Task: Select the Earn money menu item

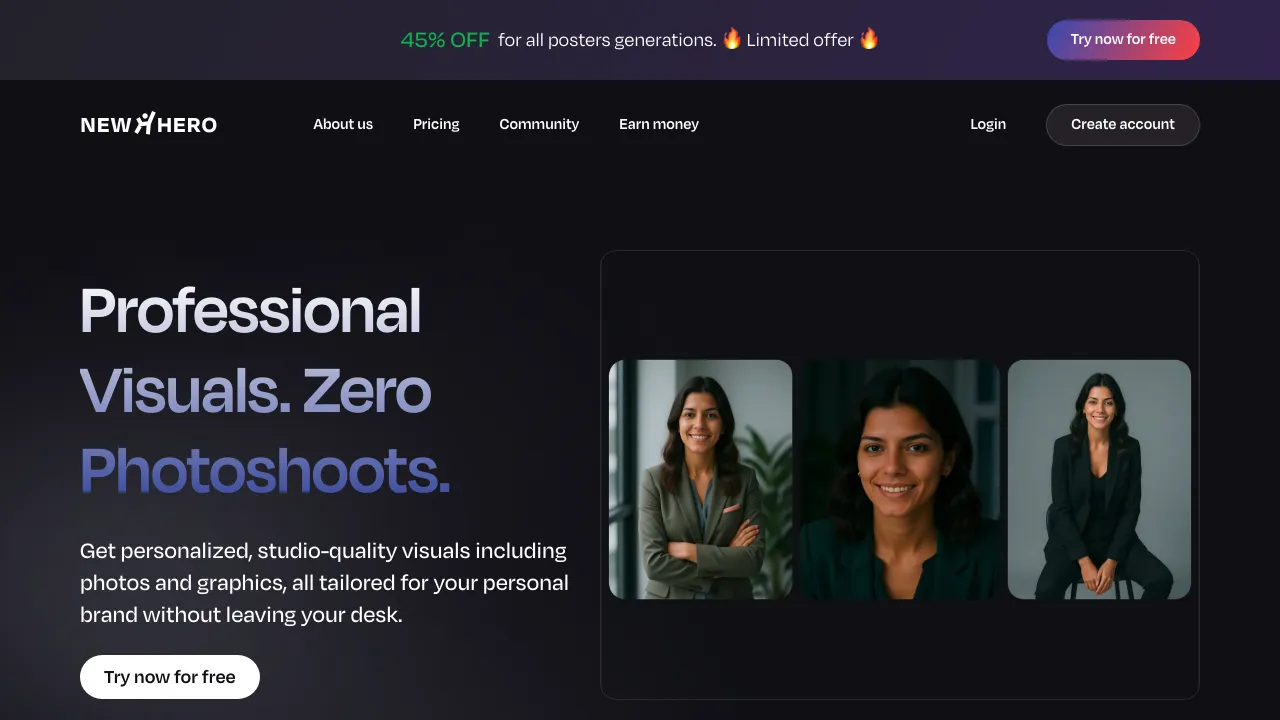Action: (x=658, y=124)
